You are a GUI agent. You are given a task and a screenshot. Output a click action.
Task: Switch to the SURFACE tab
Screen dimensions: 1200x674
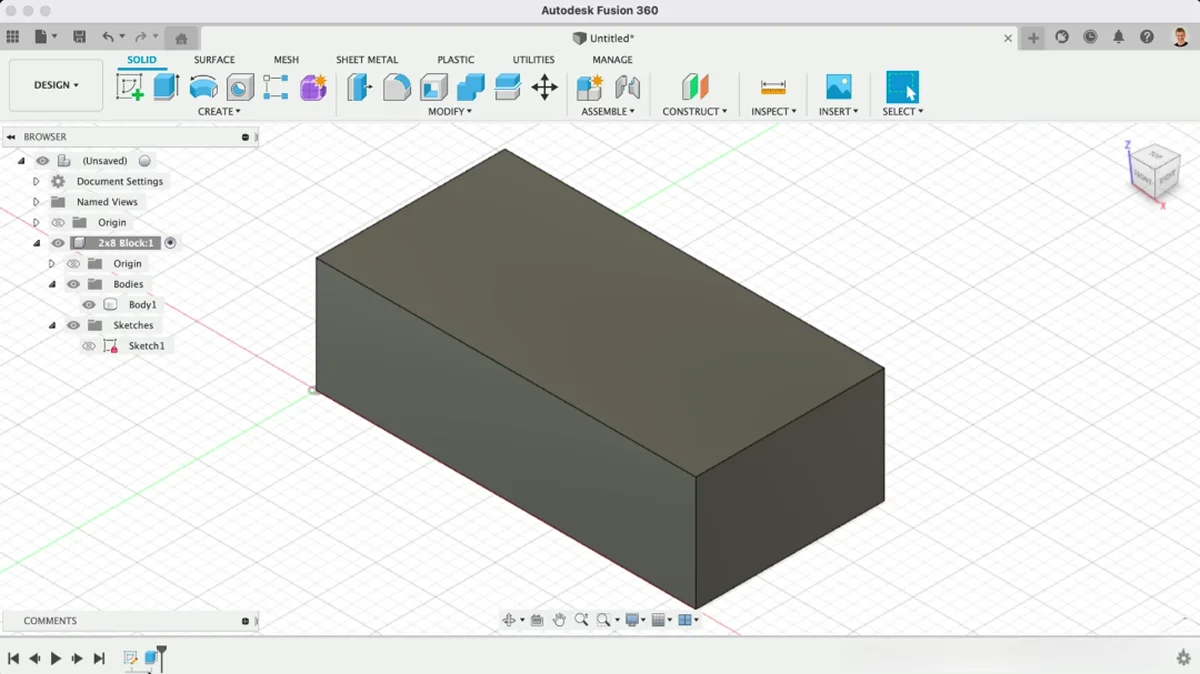tap(214, 60)
